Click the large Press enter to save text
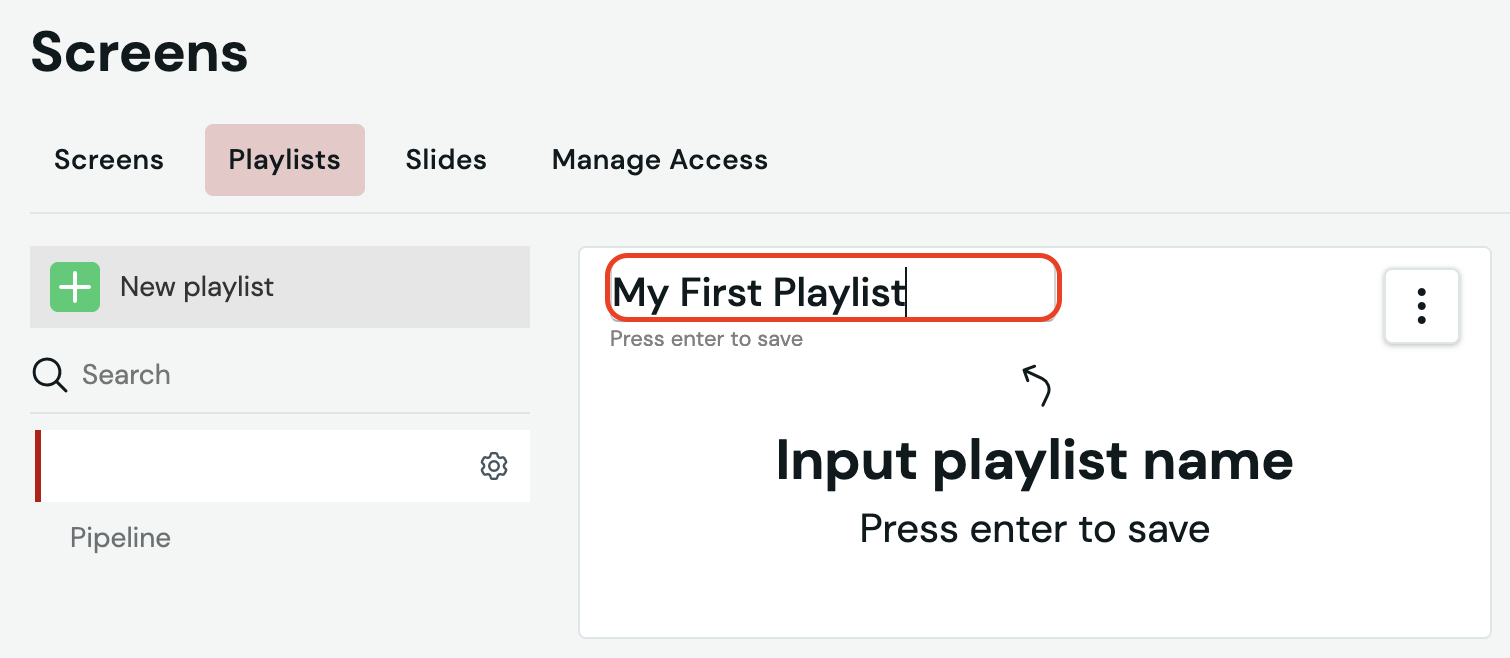 coord(1035,529)
